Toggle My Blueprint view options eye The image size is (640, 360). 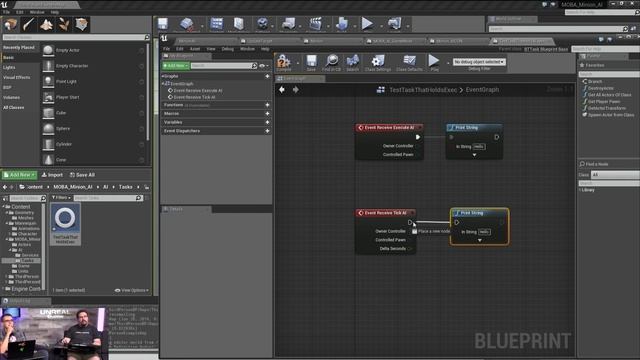[263, 66]
